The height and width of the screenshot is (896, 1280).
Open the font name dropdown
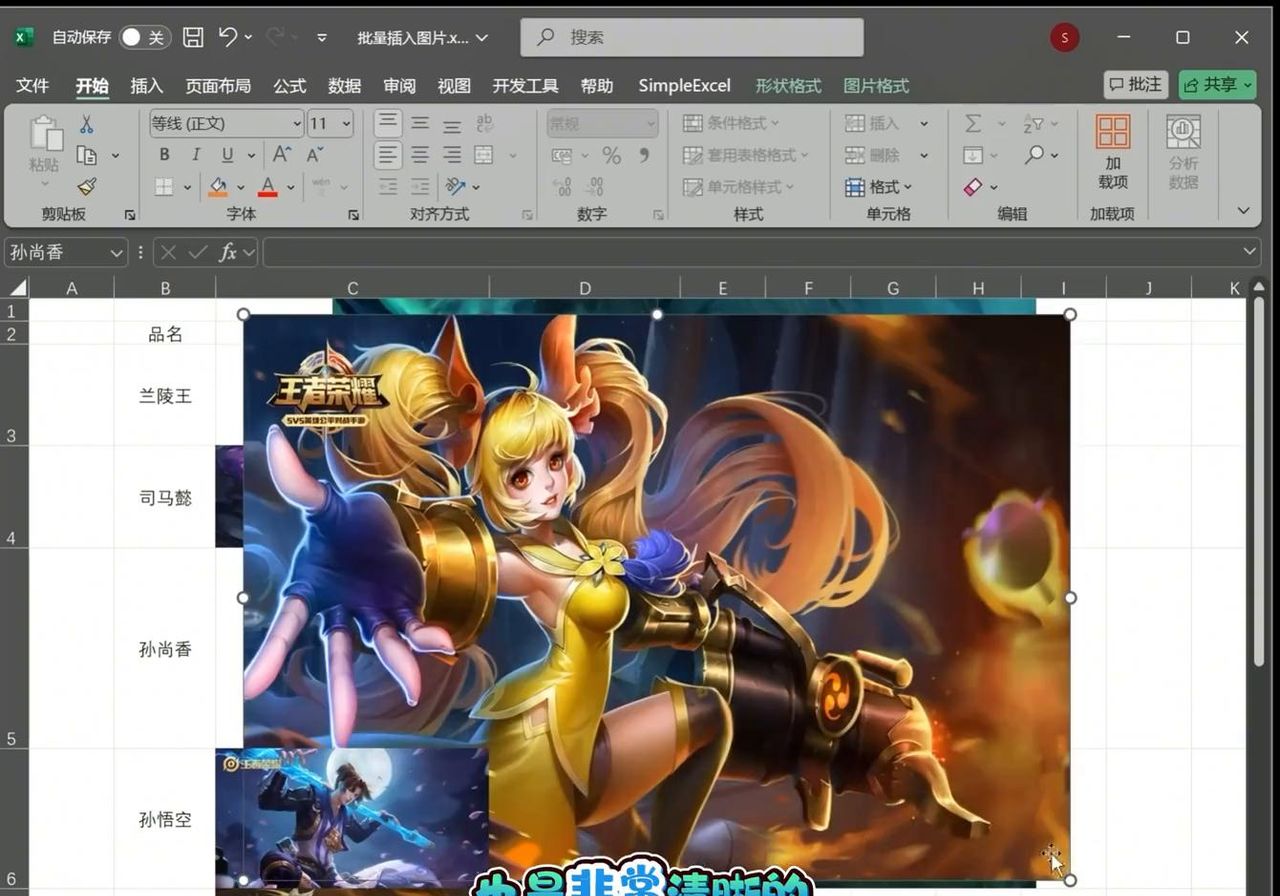(x=297, y=124)
